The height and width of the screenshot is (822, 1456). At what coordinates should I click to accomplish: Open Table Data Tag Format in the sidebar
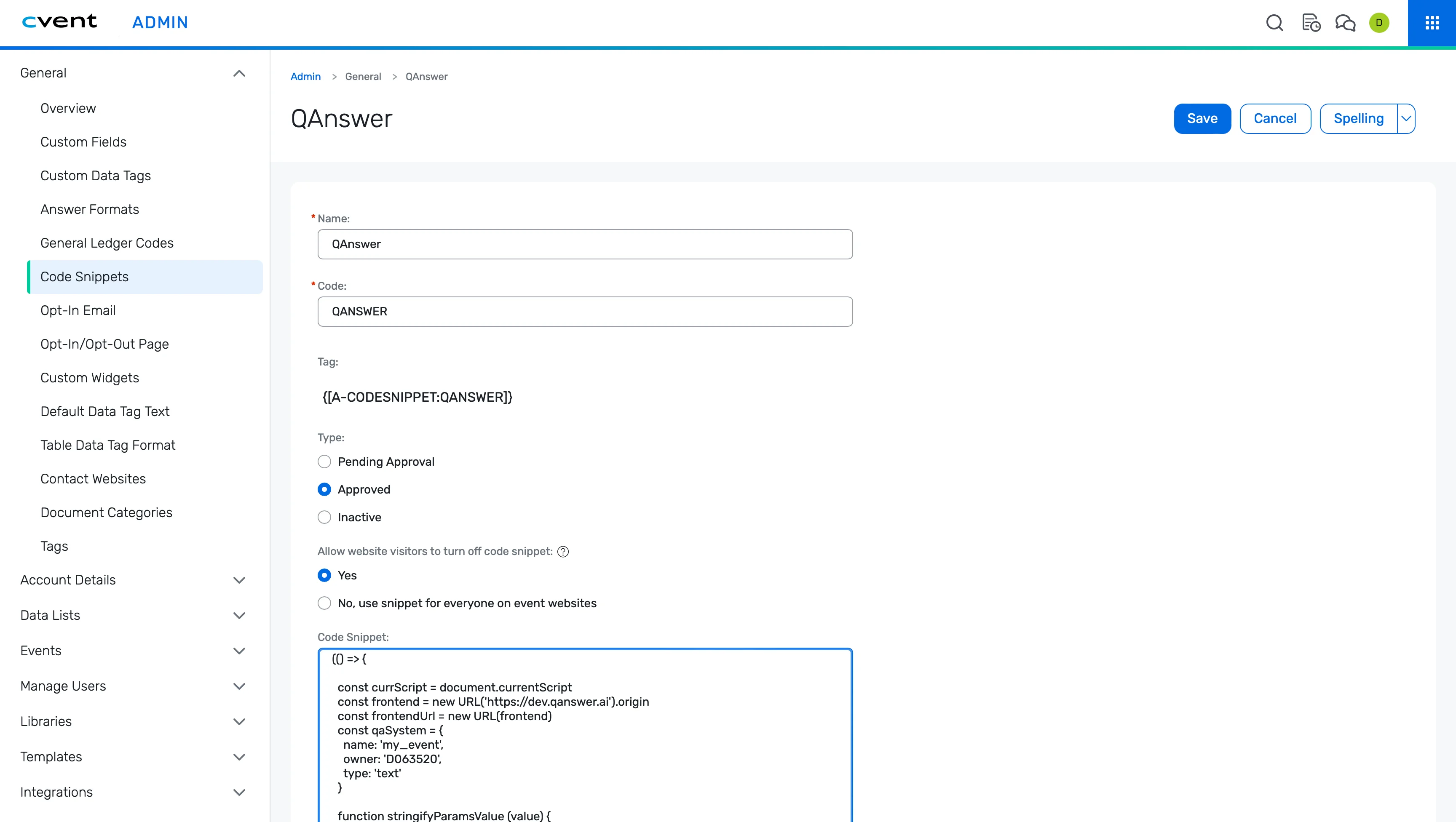pyautogui.click(x=107, y=445)
